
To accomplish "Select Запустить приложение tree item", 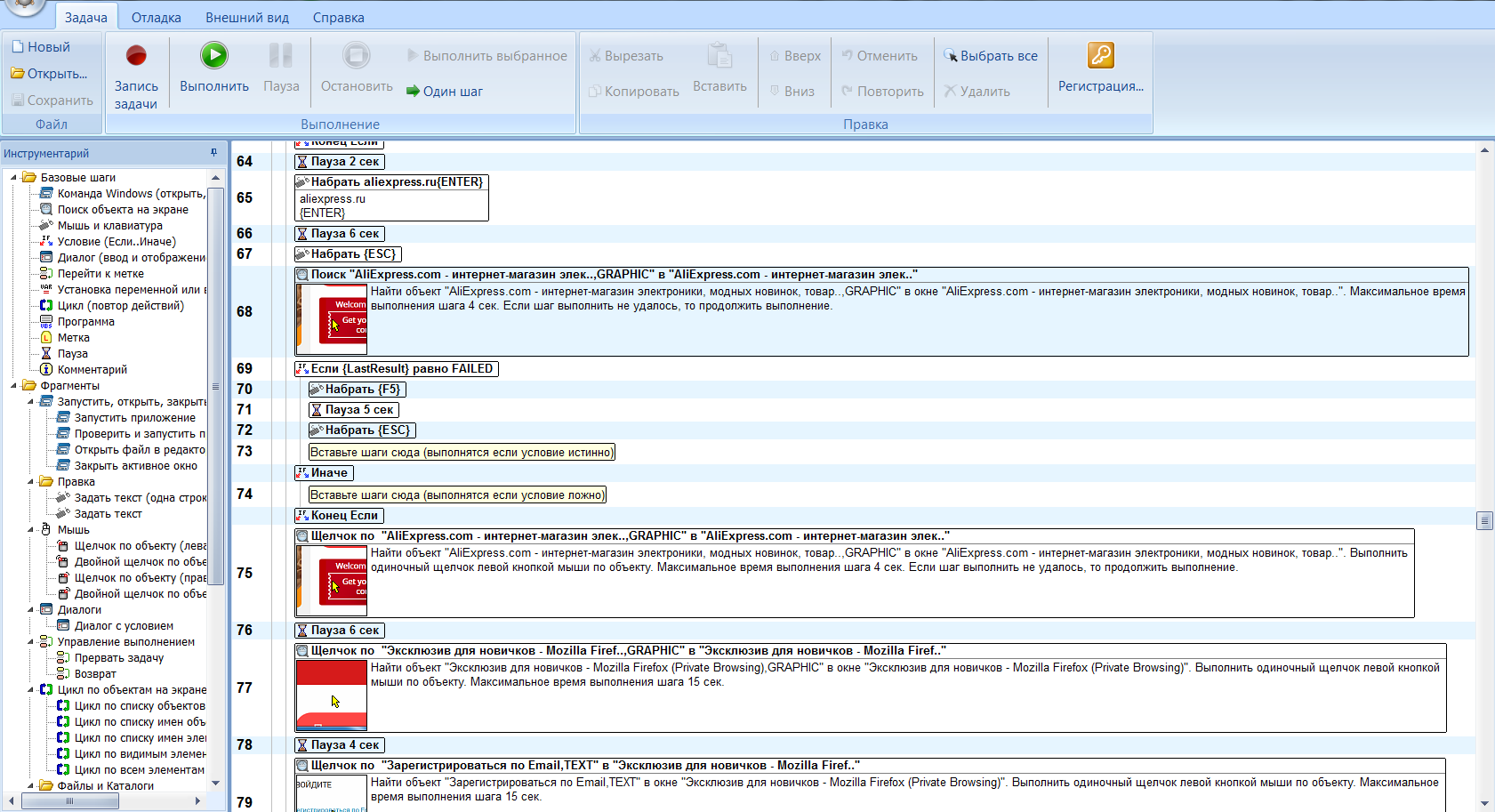I will (x=134, y=418).
